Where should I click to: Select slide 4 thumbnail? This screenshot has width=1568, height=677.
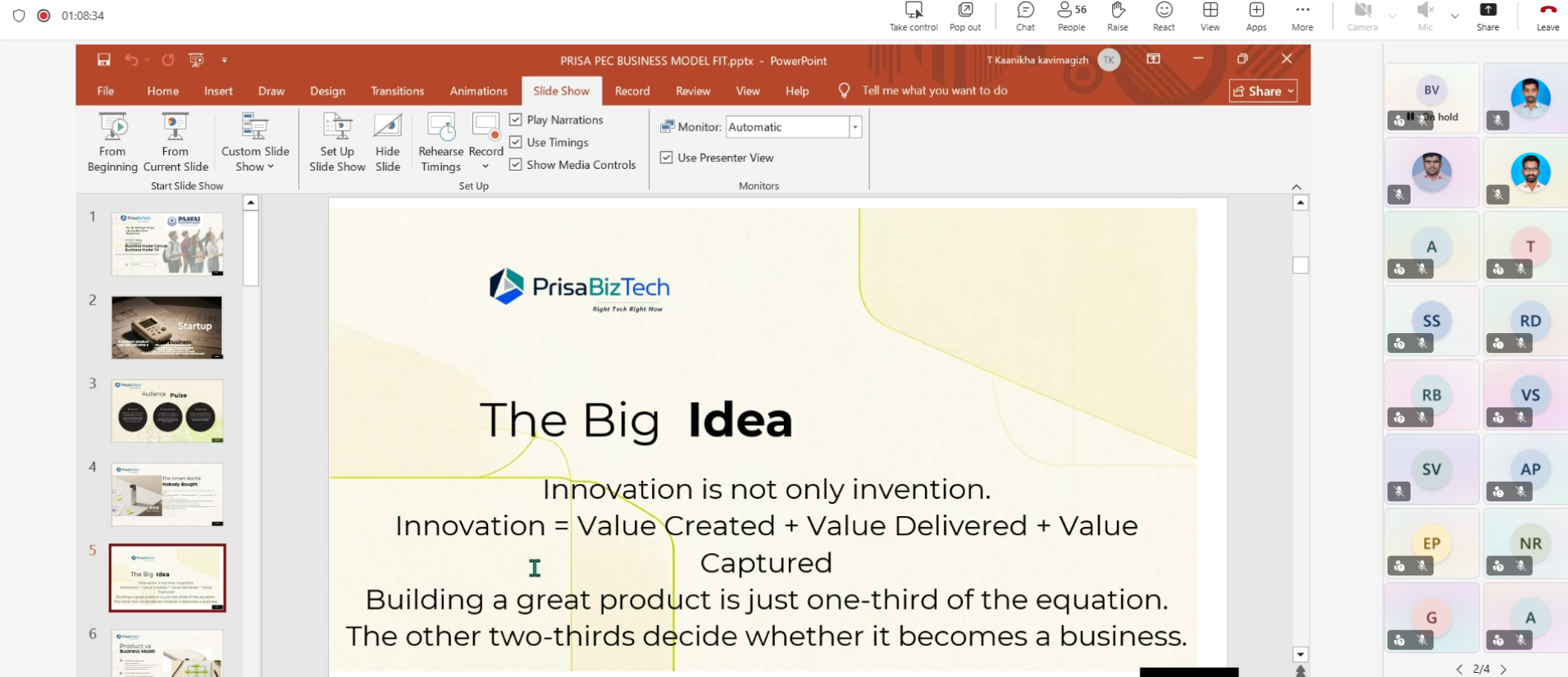tap(167, 494)
